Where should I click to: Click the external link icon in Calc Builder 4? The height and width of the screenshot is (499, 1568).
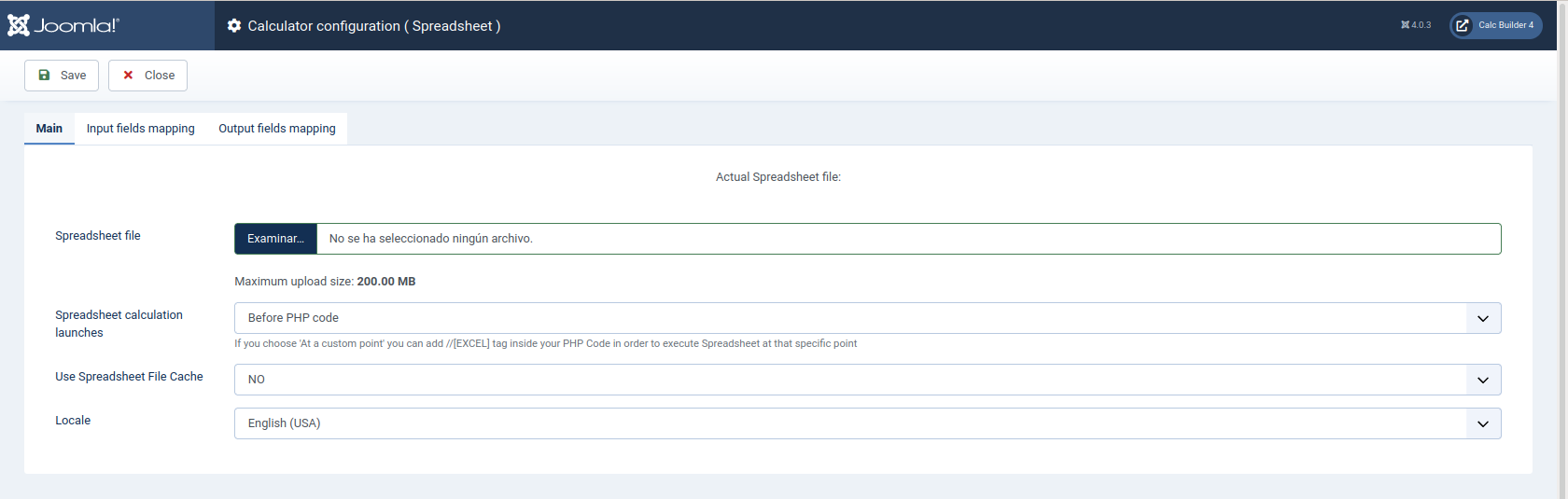coord(1463,25)
